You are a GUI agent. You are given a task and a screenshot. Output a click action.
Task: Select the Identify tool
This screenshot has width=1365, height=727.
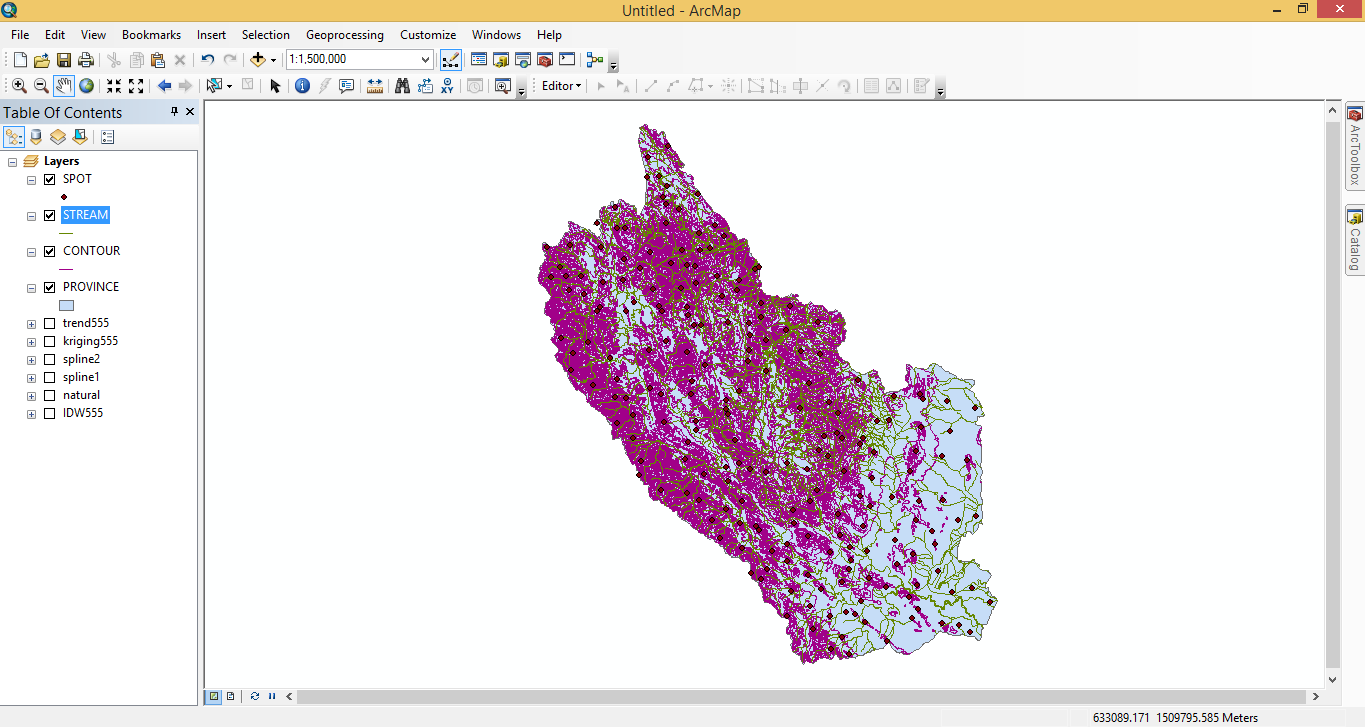click(302, 86)
